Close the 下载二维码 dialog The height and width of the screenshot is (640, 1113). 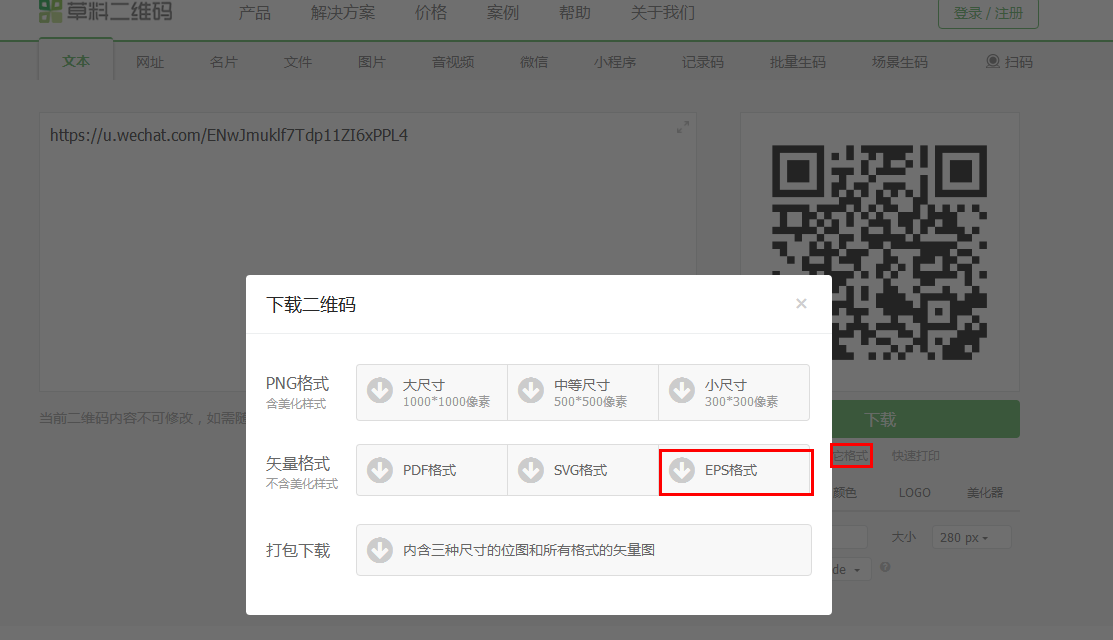tap(801, 304)
